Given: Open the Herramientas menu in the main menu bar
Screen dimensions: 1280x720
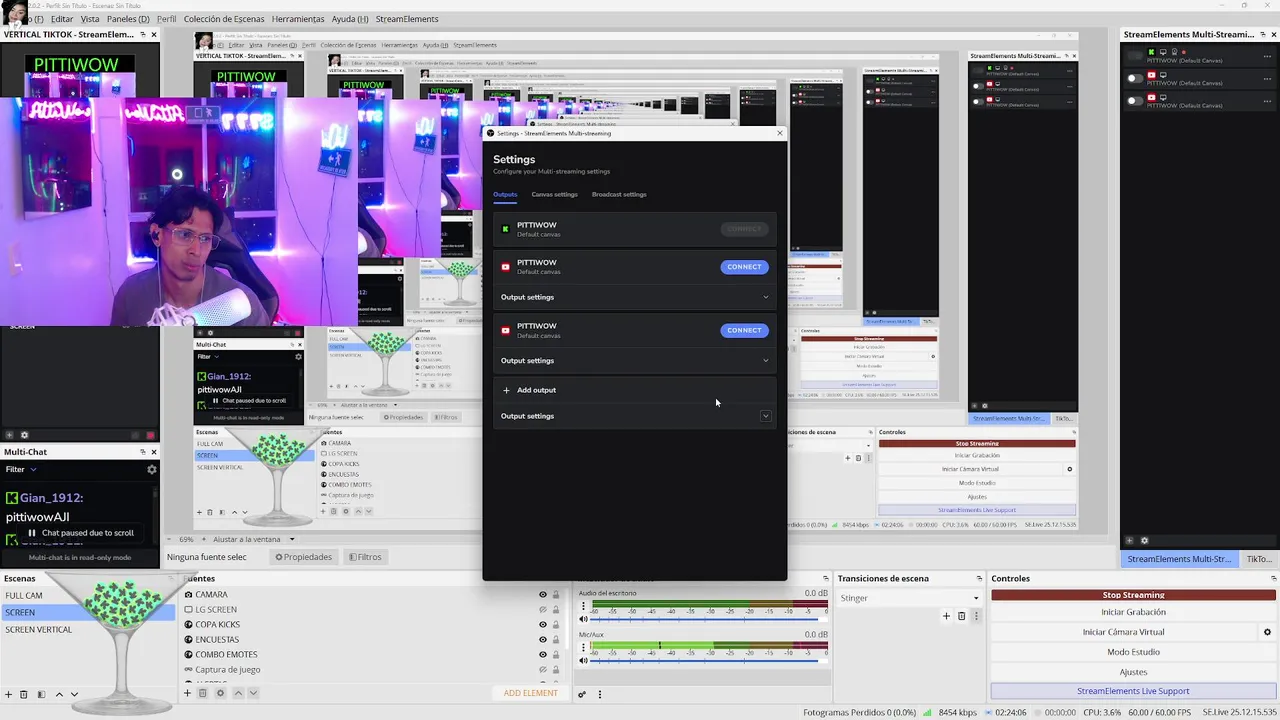Looking at the screenshot, I should (298, 19).
